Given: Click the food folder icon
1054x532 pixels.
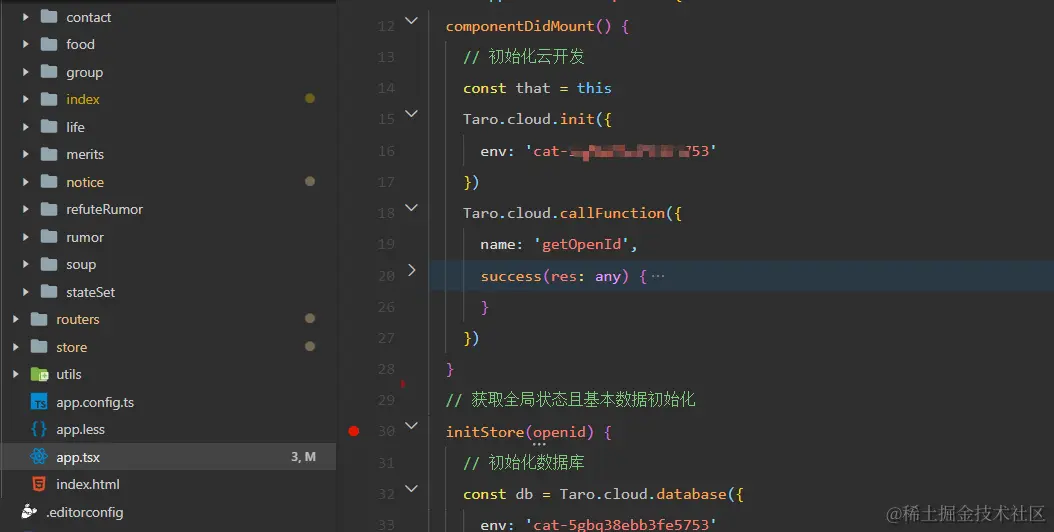Looking at the screenshot, I should (x=49, y=44).
